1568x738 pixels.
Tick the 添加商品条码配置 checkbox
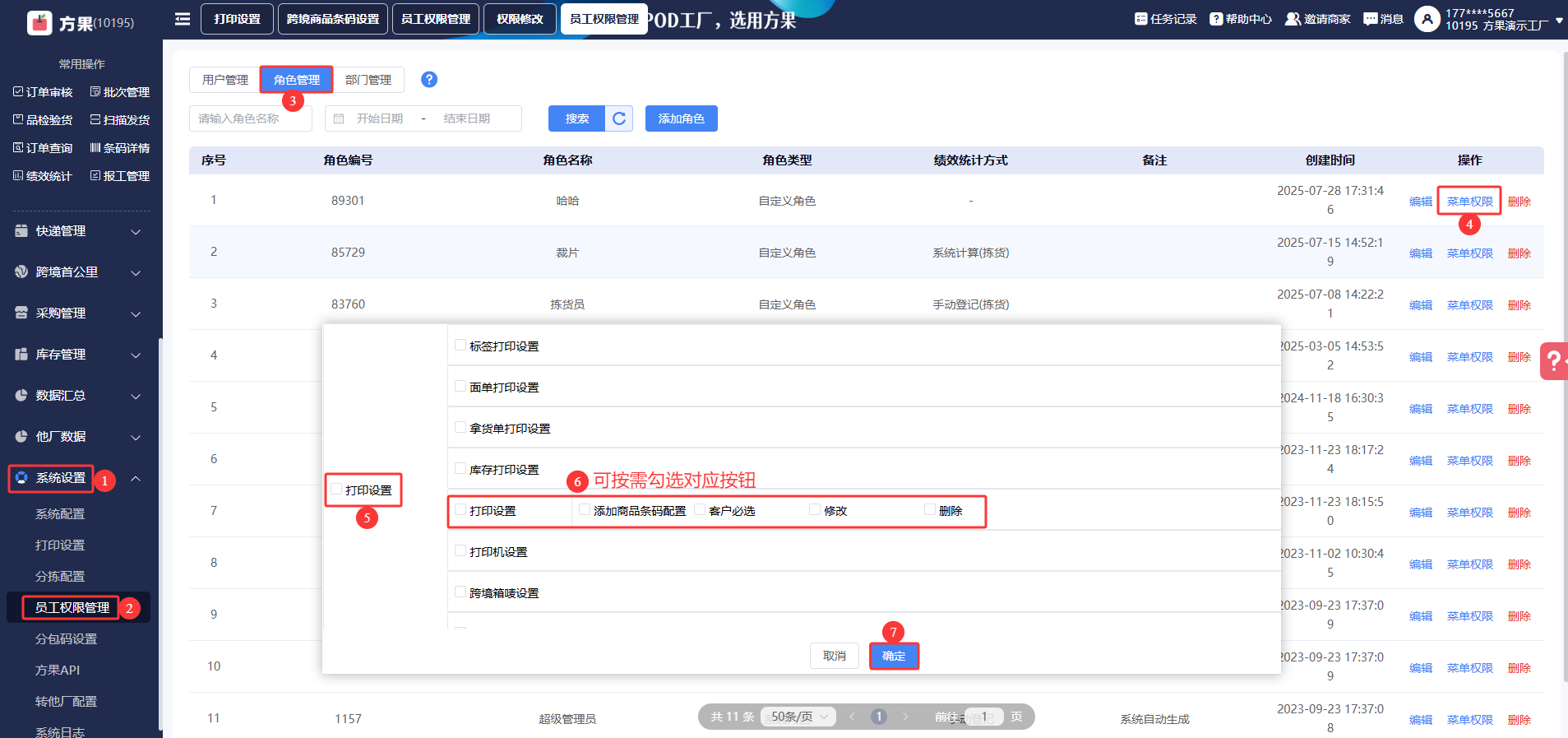coord(585,510)
